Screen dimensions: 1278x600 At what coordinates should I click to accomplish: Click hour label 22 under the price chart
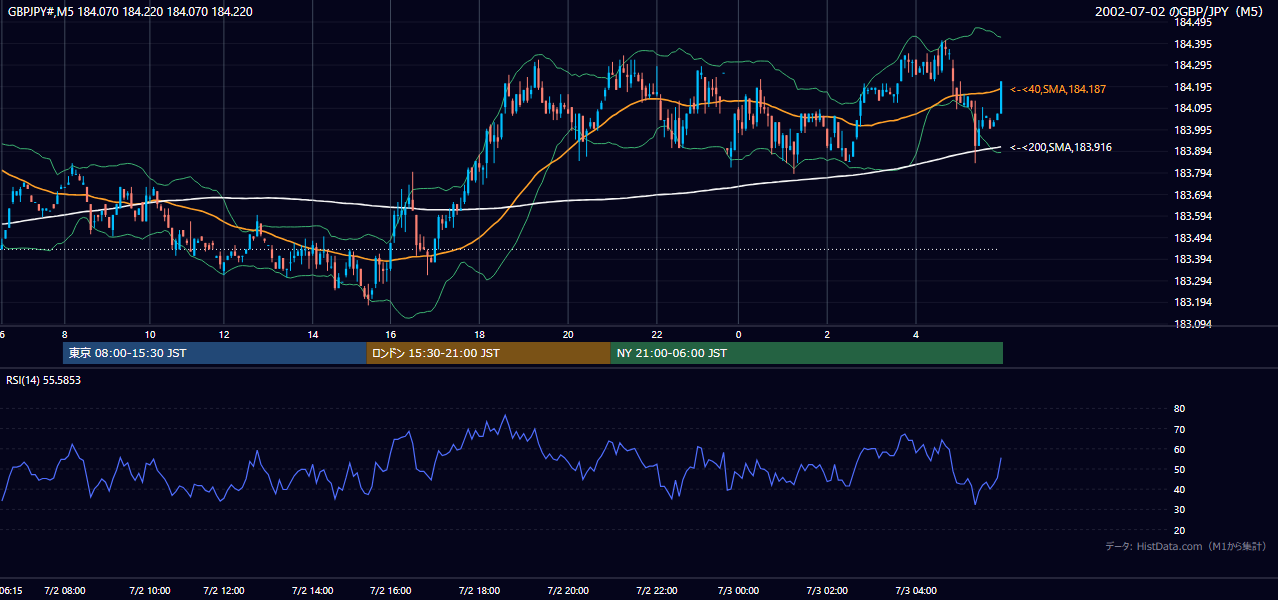point(657,334)
